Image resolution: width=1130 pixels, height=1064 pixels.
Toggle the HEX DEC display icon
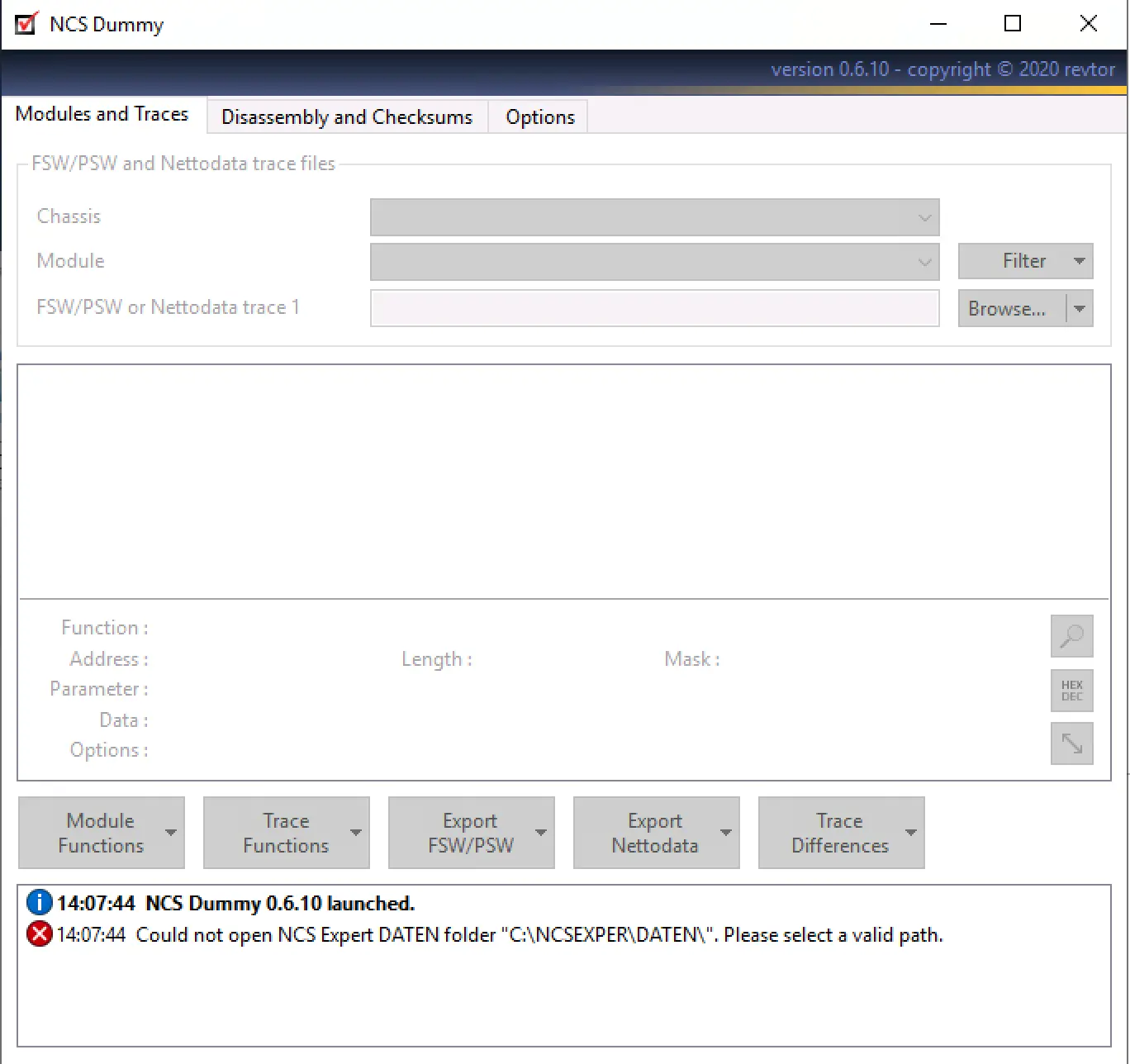click(x=1071, y=691)
